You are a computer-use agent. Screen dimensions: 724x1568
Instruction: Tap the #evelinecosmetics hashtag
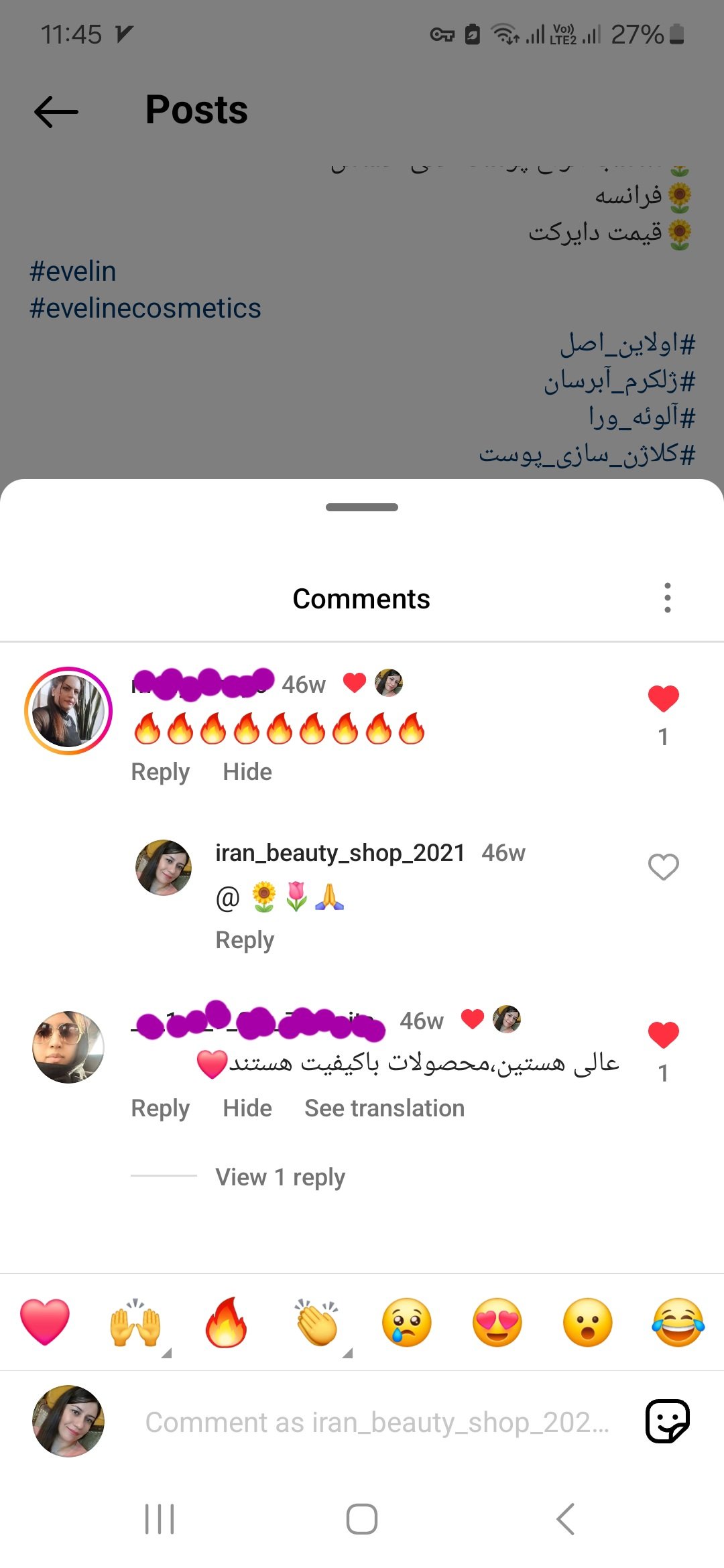[145, 308]
